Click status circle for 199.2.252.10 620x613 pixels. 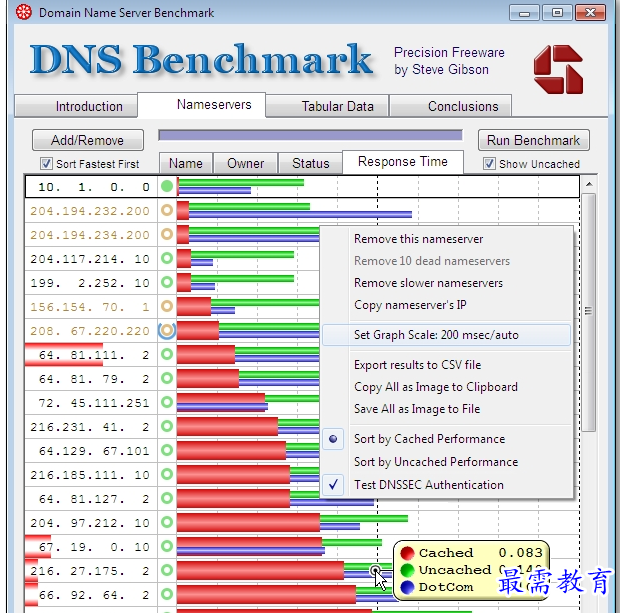[167, 282]
